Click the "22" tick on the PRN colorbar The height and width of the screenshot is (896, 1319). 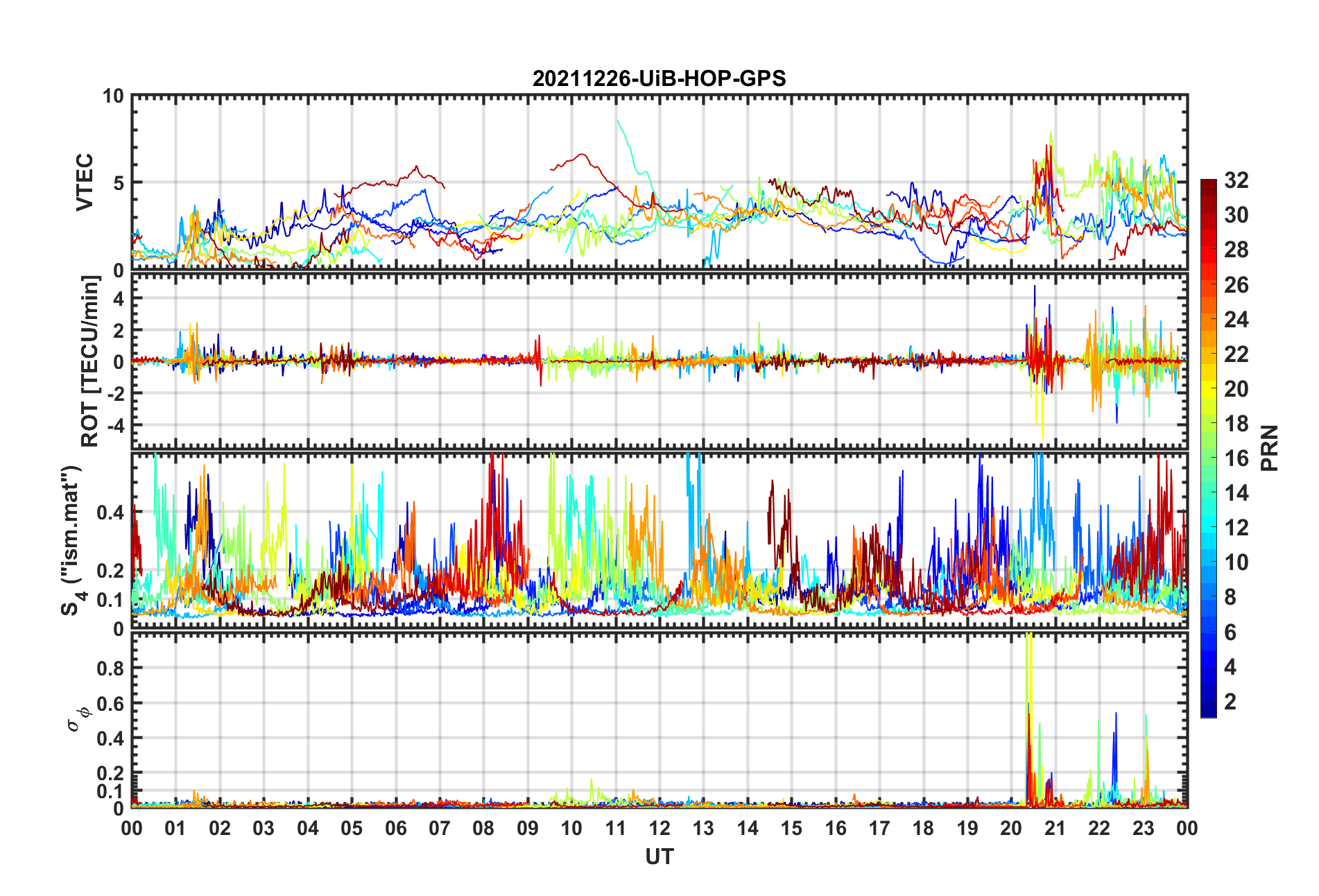coord(1236,354)
